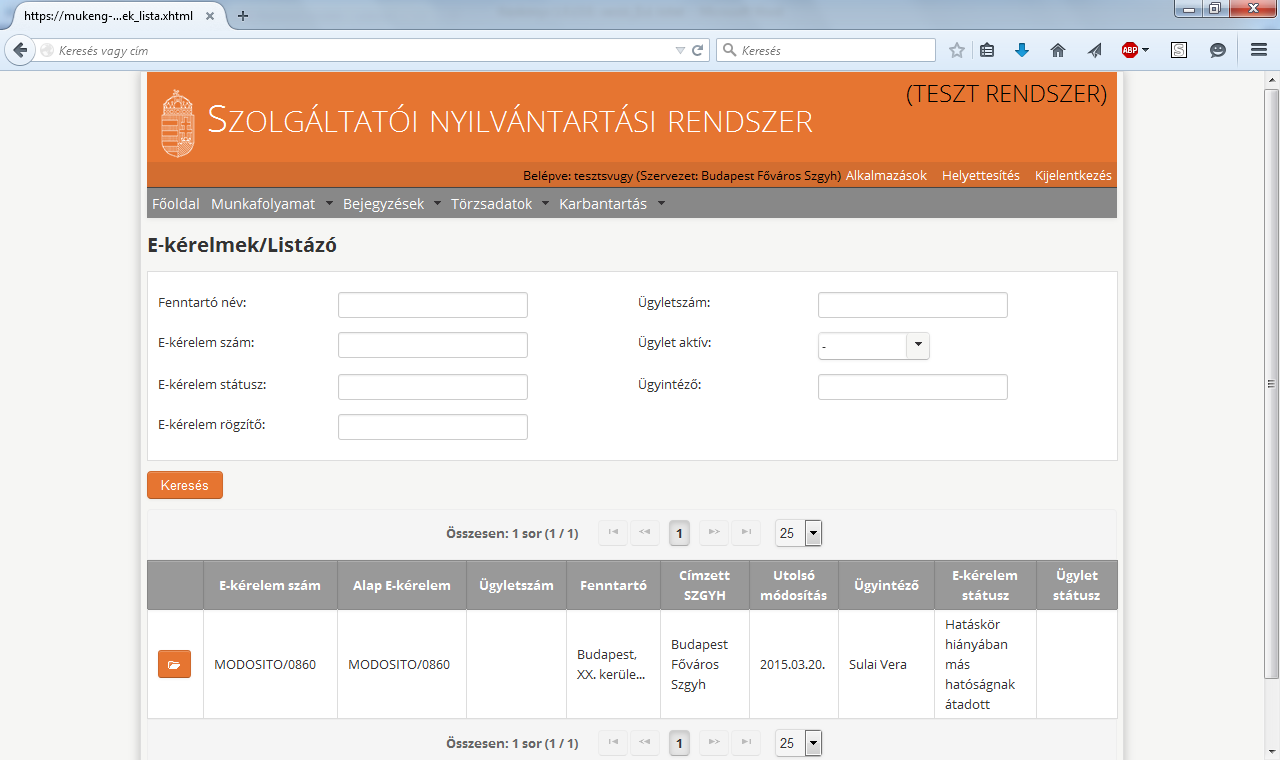The height and width of the screenshot is (760, 1280).
Task: Go to previous page in top paginator
Action: tap(645, 533)
